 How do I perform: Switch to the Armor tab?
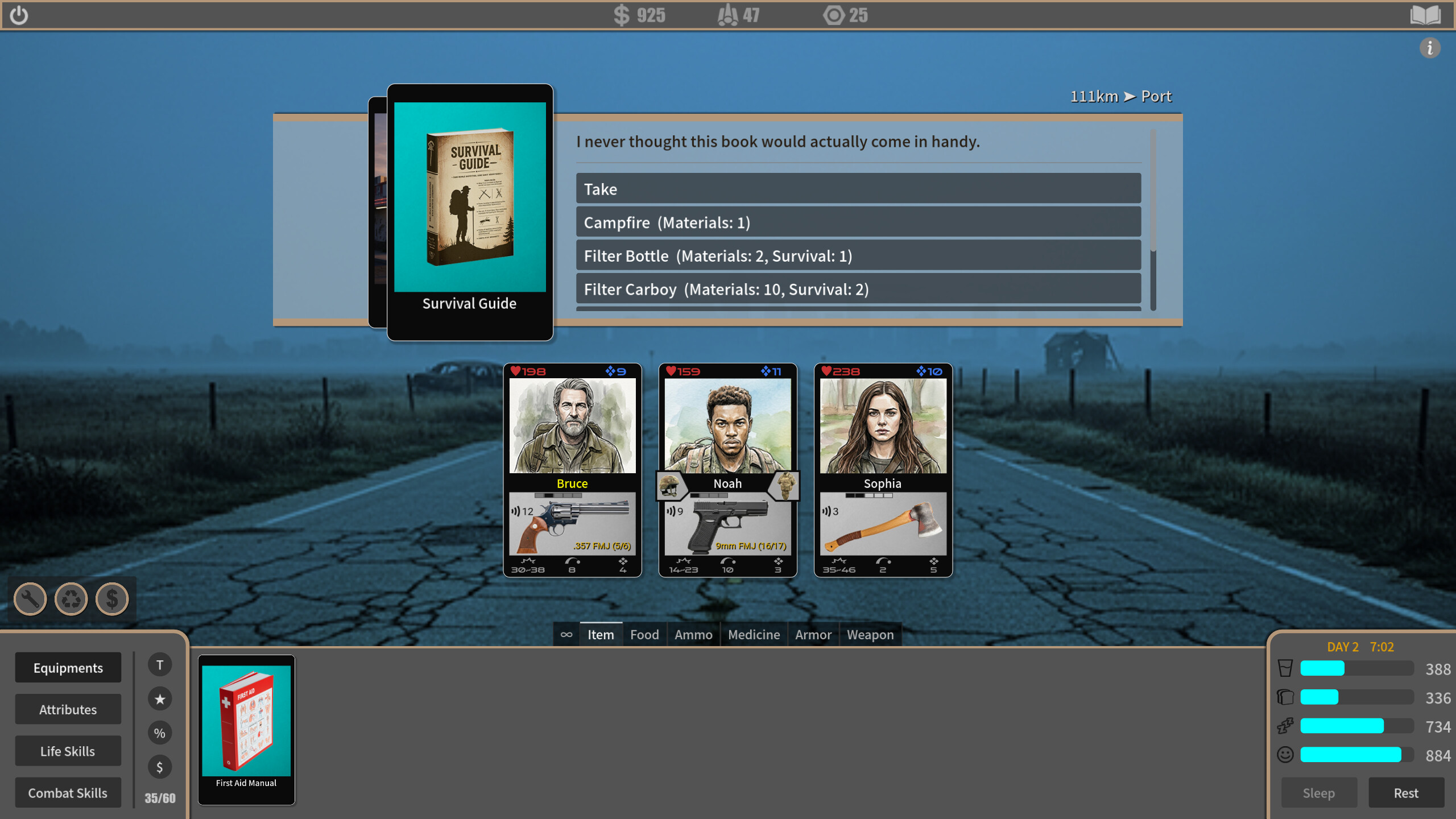[x=813, y=635]
